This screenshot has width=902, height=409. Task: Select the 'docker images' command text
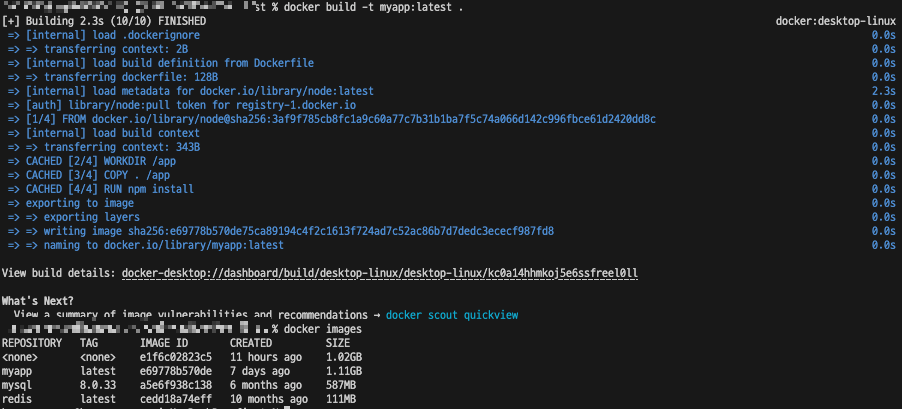[x=323, y=329]
